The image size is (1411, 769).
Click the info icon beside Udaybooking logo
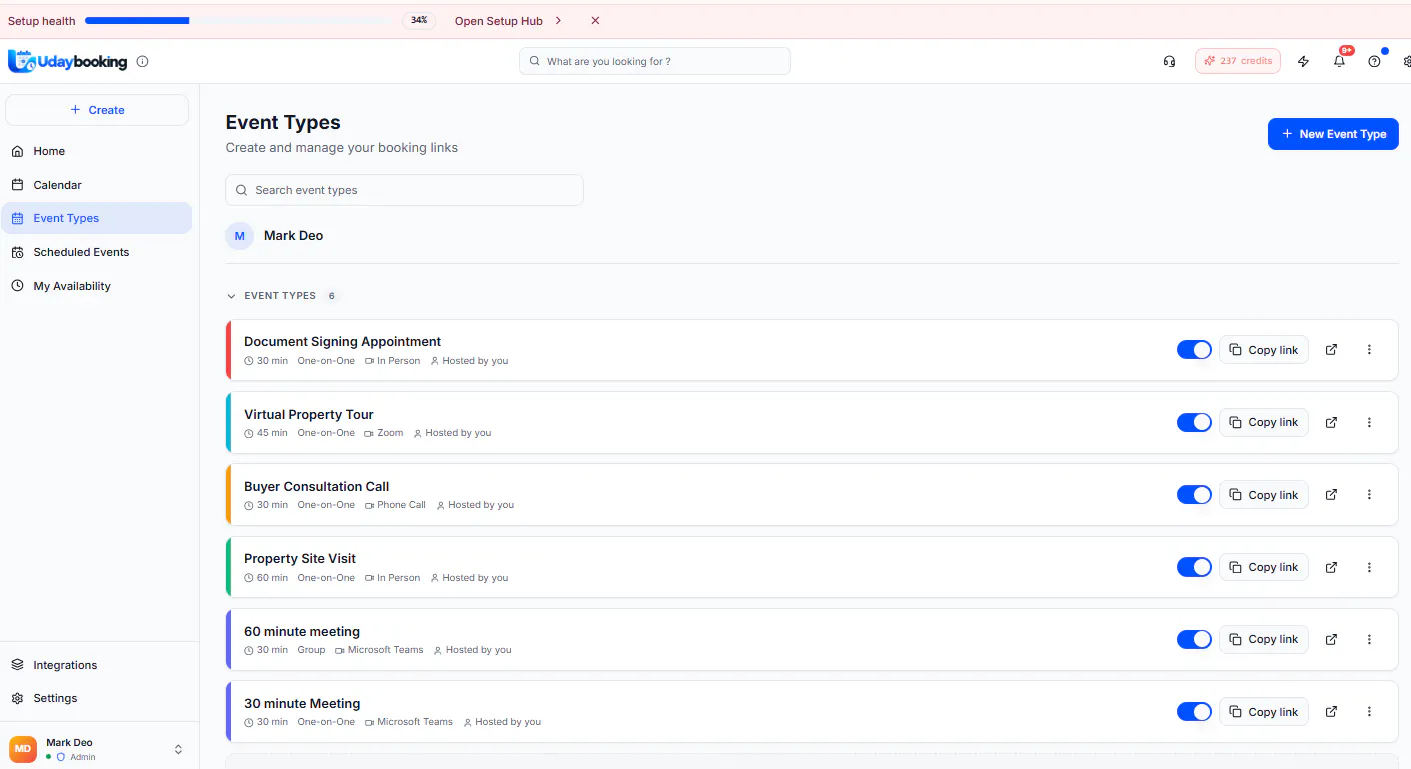click(142, 61)
